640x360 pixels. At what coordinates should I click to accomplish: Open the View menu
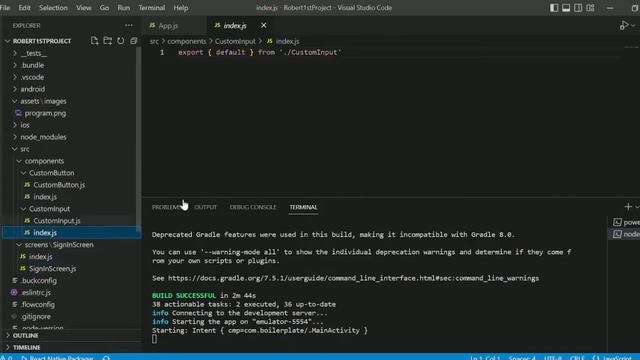point(84,8)
